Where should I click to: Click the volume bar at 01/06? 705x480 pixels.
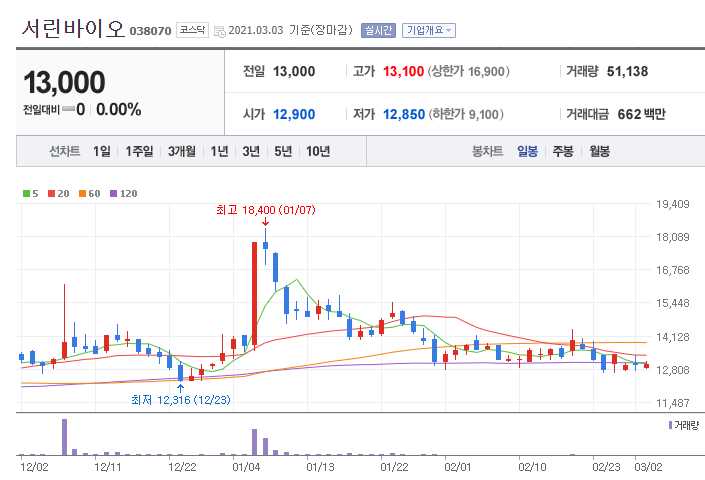(254, 442)
